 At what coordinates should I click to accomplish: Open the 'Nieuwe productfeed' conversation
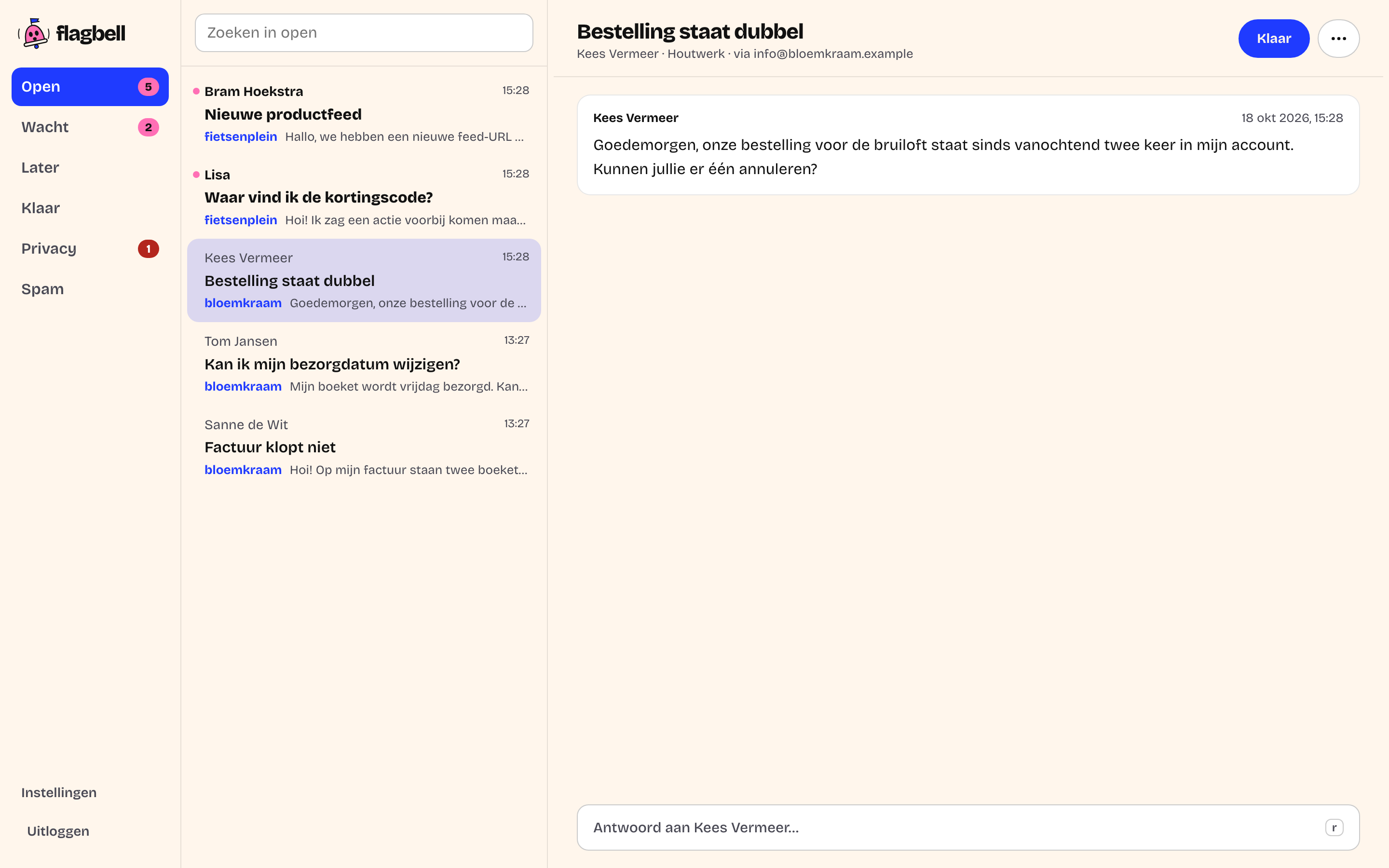tap(364, 114)
